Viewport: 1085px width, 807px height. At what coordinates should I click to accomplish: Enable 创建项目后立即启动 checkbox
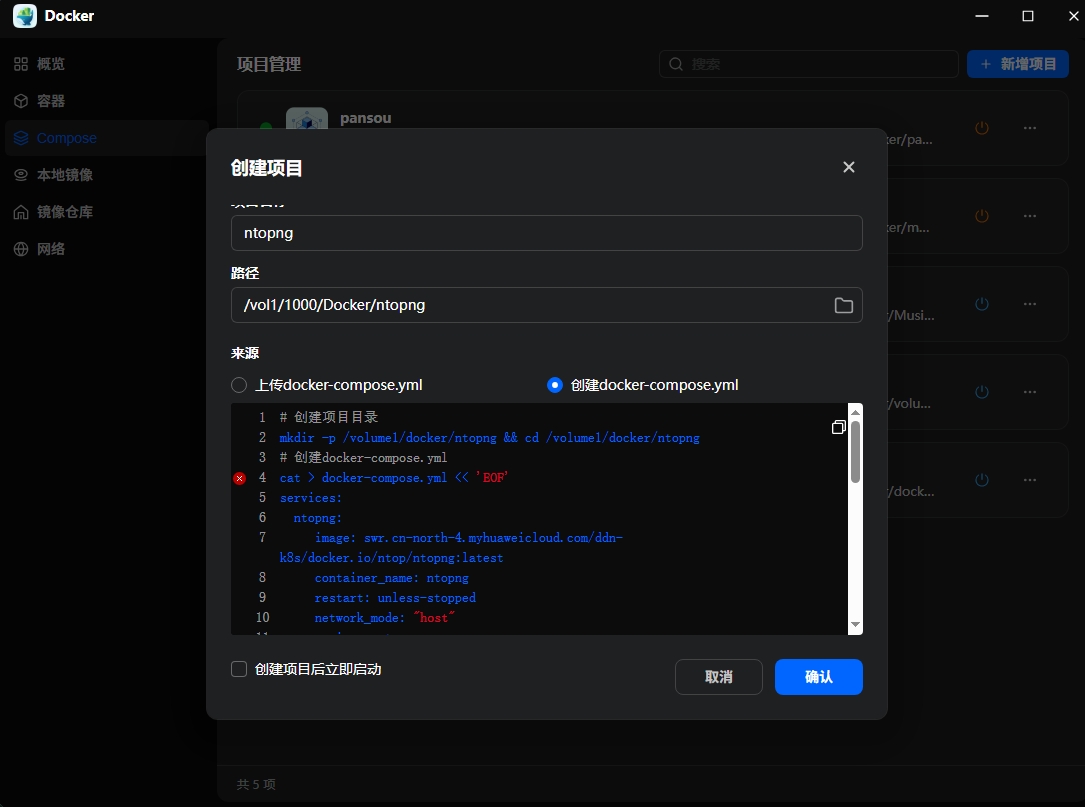tap(239, 669)
